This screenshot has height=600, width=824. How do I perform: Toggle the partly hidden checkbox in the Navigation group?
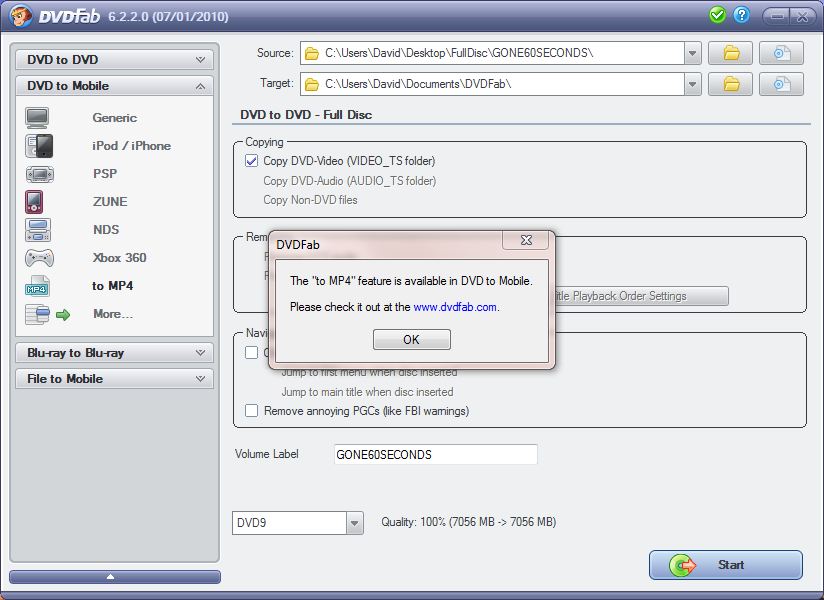[x=252, y=352]
